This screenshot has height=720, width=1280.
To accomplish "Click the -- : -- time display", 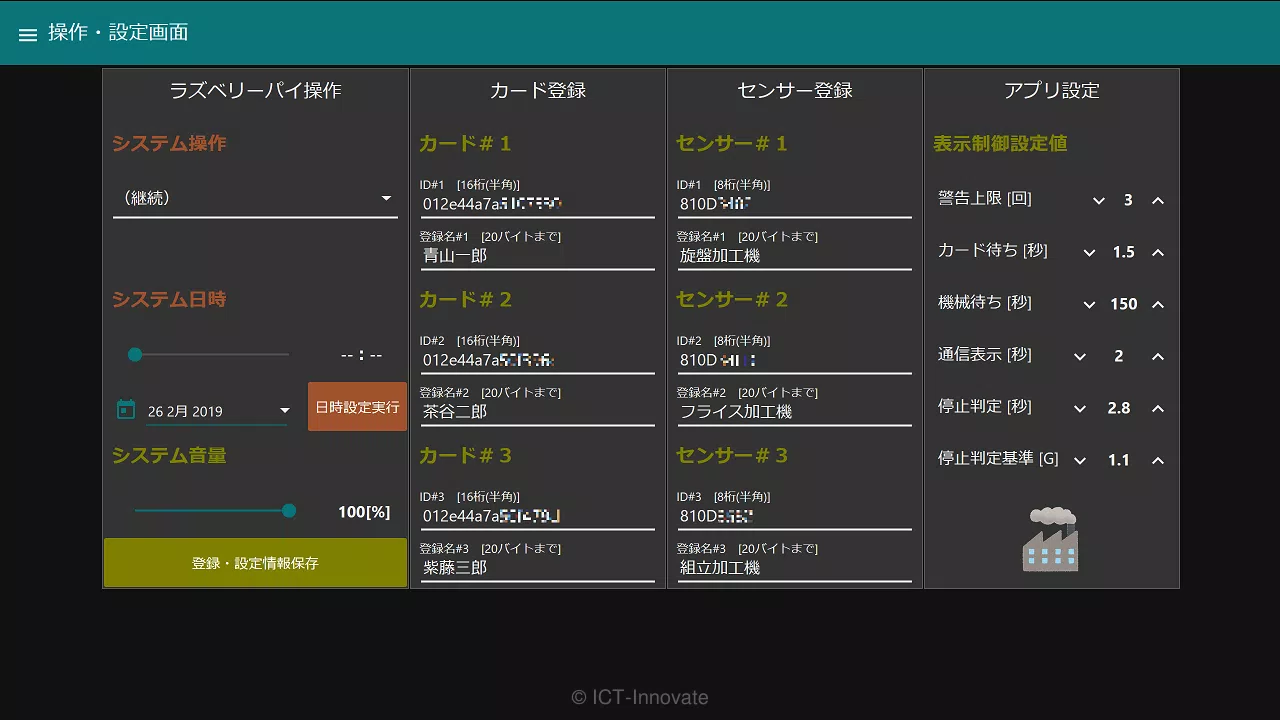I will point(361,355).
